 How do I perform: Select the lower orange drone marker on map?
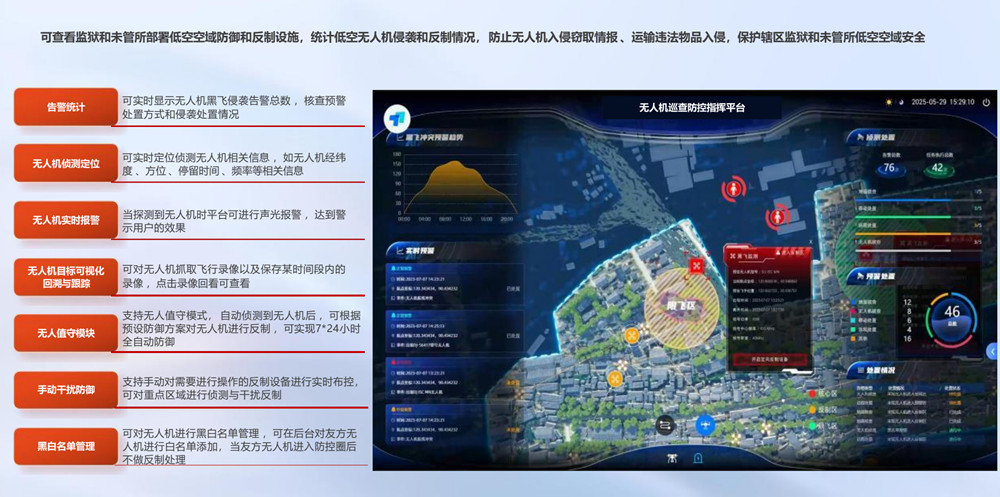[615, 378]
